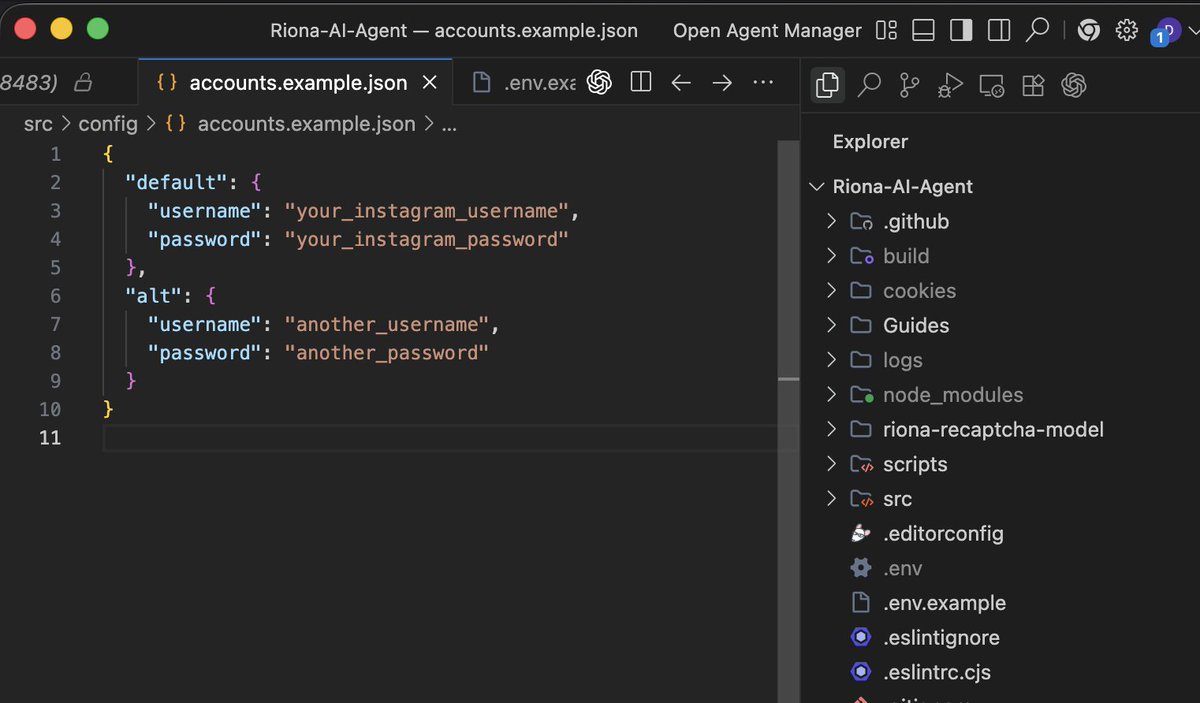
Task: Click the "your_instagram_password" string value
Action: tap(427, 239)
